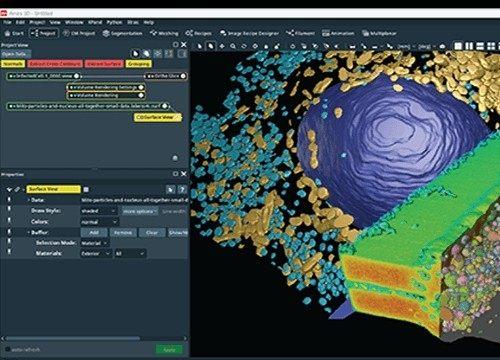Image resolution: width=500 pixels, height=360 pixels.
Task: Open the Edit menu
Action: pyautogui.click(x=20, y=22)
